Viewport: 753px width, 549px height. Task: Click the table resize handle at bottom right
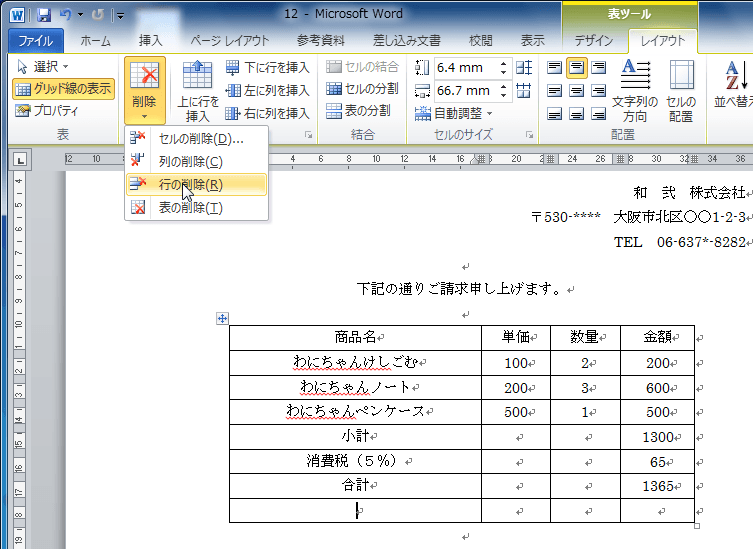coord(697,526)
